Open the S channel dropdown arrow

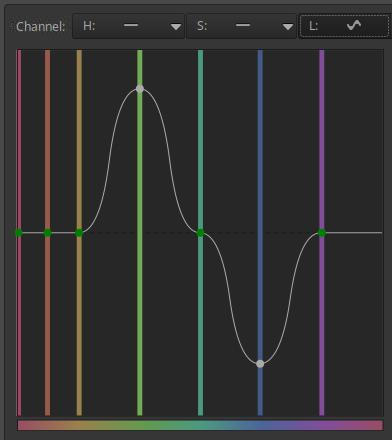click(x=288, y=27)
